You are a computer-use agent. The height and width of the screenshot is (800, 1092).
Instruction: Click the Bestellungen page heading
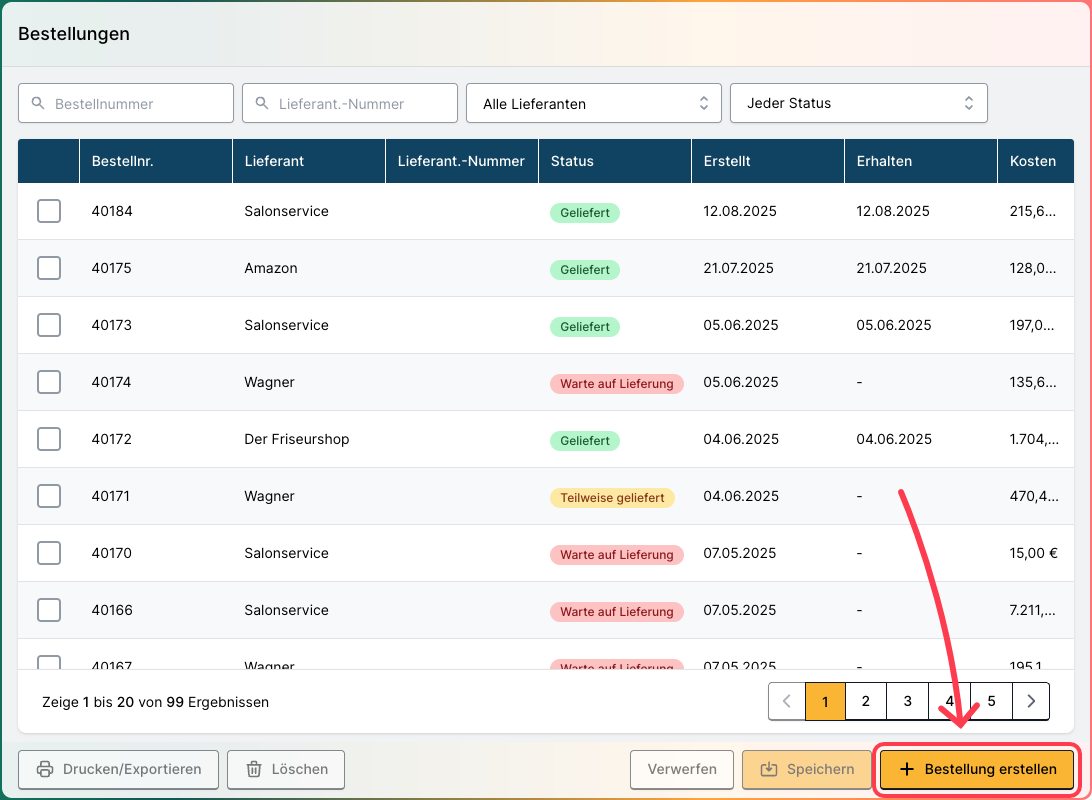click(74, 34)
